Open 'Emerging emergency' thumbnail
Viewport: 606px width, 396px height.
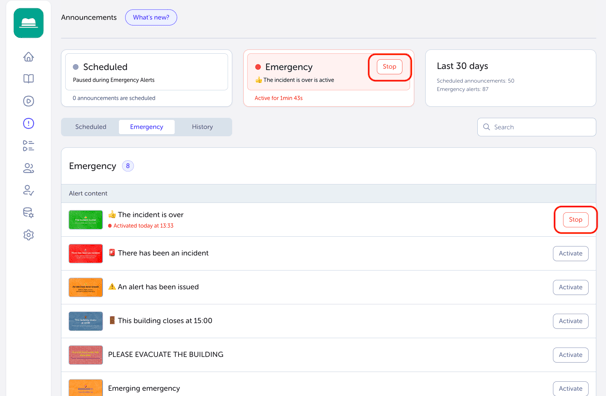pyautogui.click(x=86, y=388)
